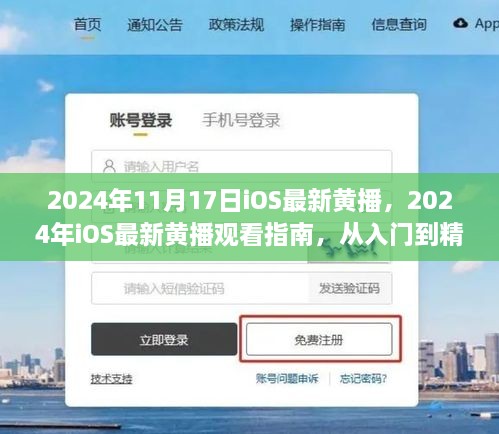
Task: Go to 政策法规 page
Action: (236, 25)
